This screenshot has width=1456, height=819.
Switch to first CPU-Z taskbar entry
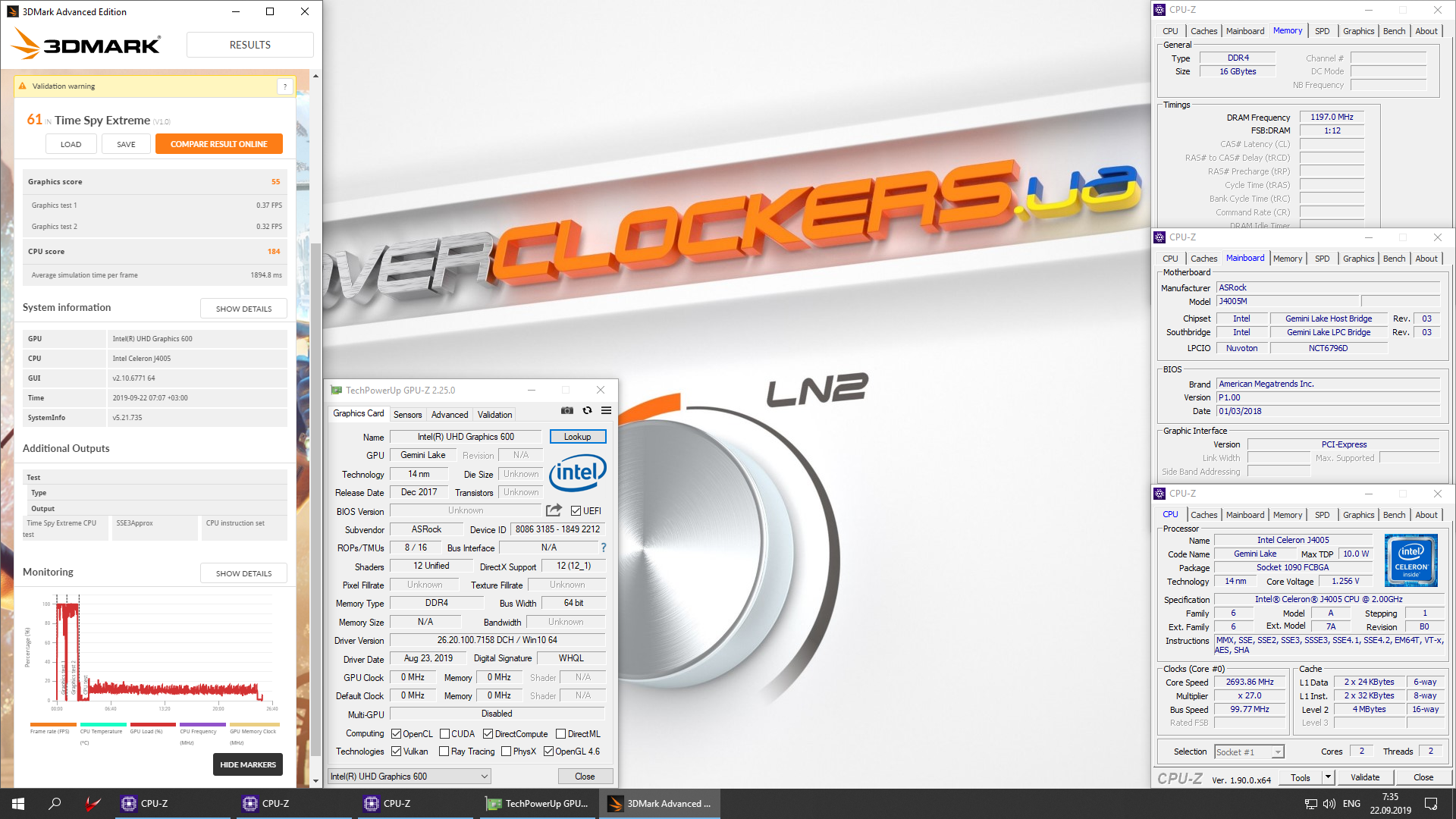pyautogui.click(x=173, y=804)
